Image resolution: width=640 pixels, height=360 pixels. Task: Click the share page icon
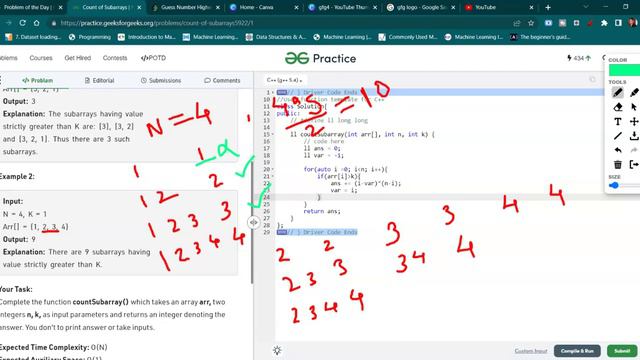point(517,23)
